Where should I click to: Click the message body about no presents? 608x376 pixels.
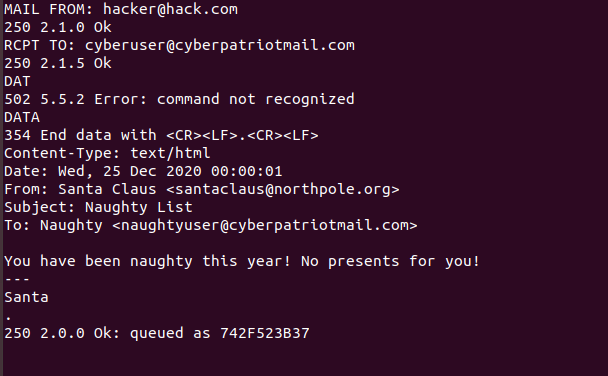tap(242, 261)
